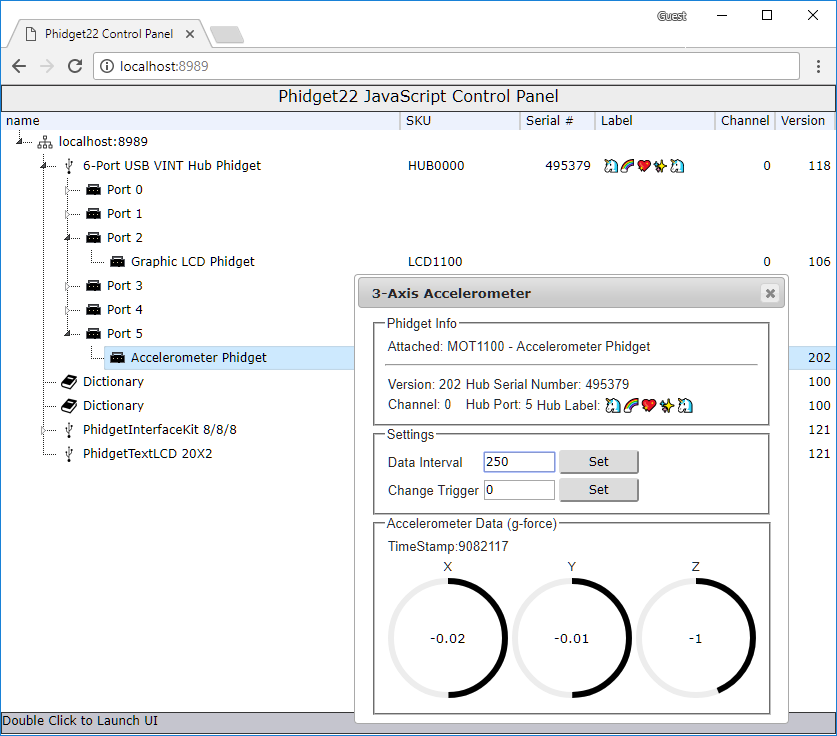Expand the Port 0 node
Viewport: 837px width, 736px height.
68,190
